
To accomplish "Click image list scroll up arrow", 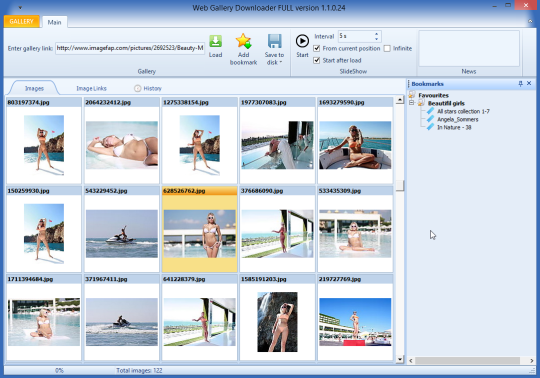I will [399, 100].
